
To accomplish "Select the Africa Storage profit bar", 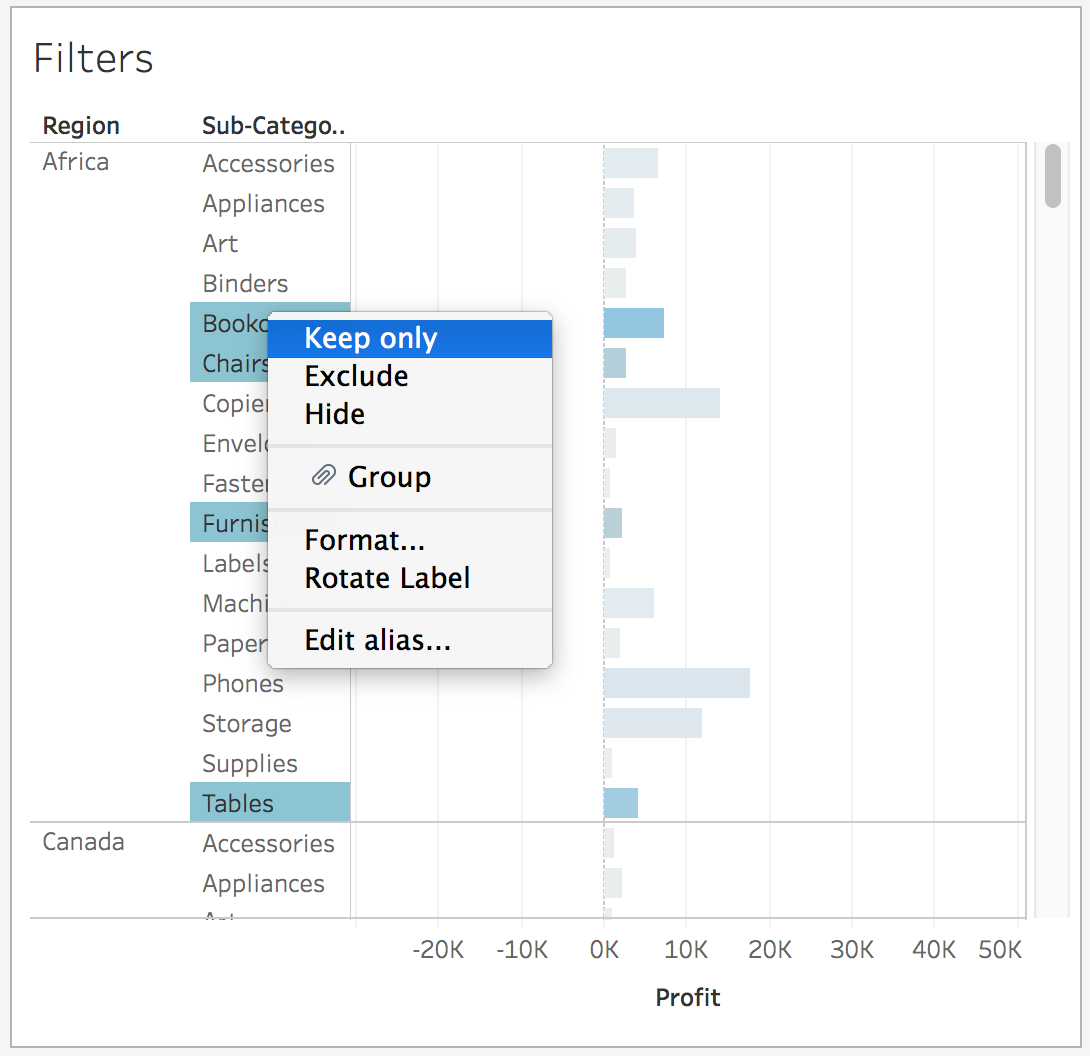I will 652,723.
